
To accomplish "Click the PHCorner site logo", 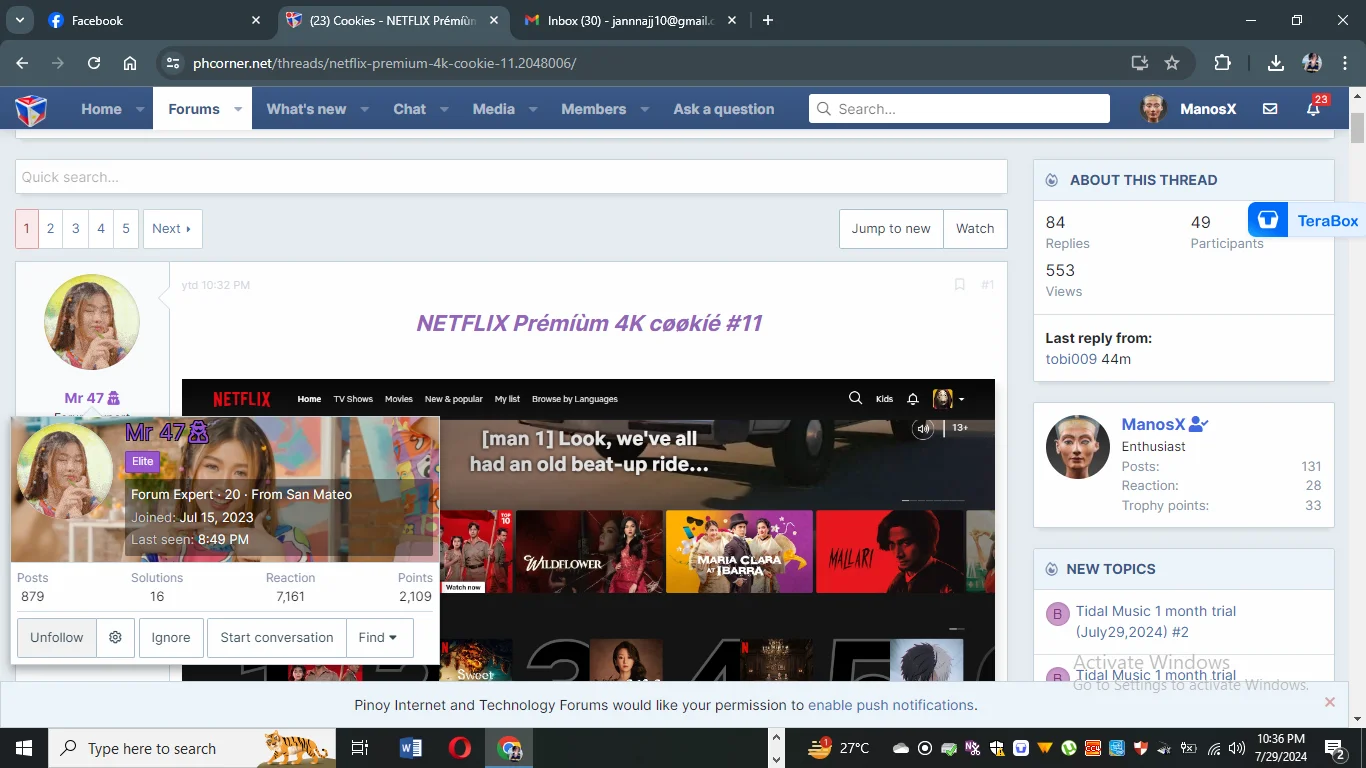I will (x=31, y=109).
